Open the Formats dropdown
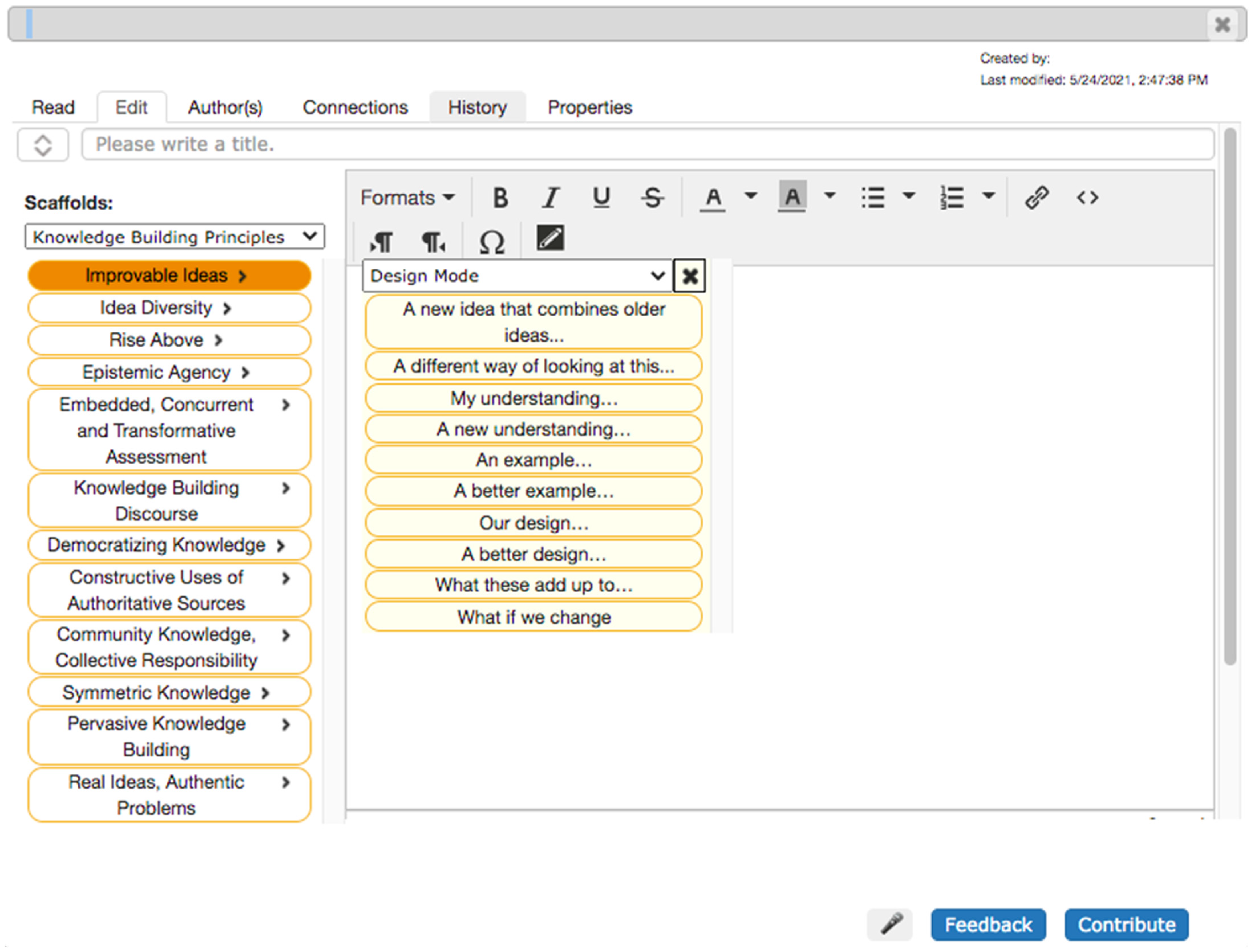Viewport: 1257px width, 952px height. (x=407, y=198)
